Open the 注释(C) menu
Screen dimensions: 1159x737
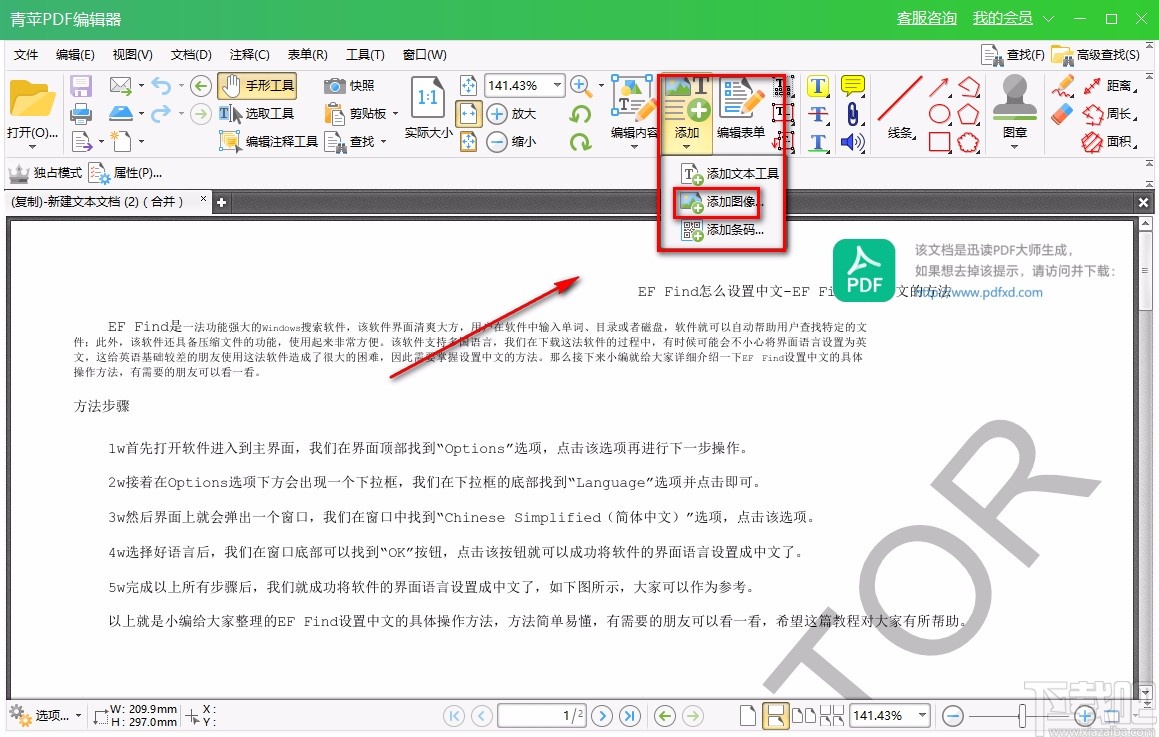pyautogui.click(x=249, y=55)
